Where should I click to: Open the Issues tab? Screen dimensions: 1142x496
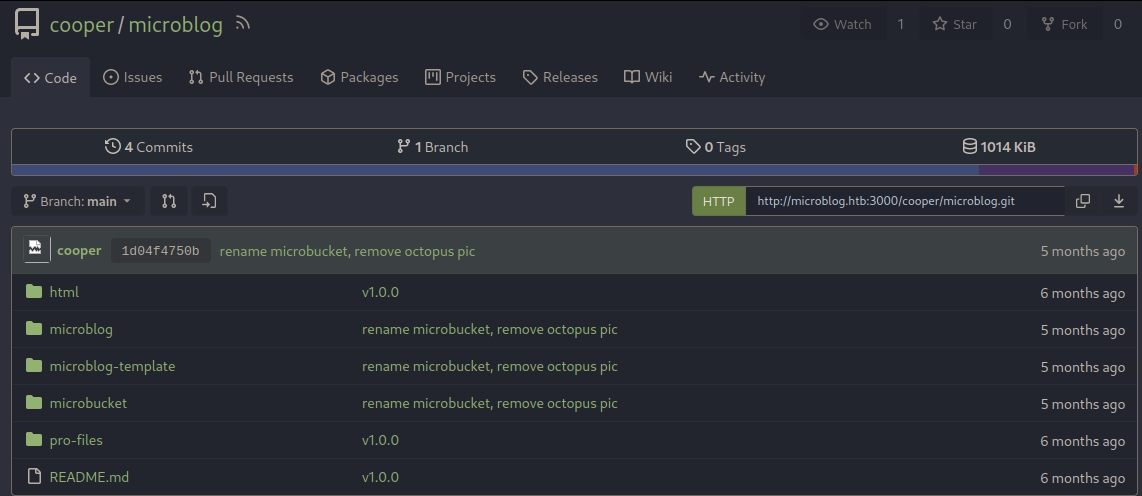coord(132,77)
